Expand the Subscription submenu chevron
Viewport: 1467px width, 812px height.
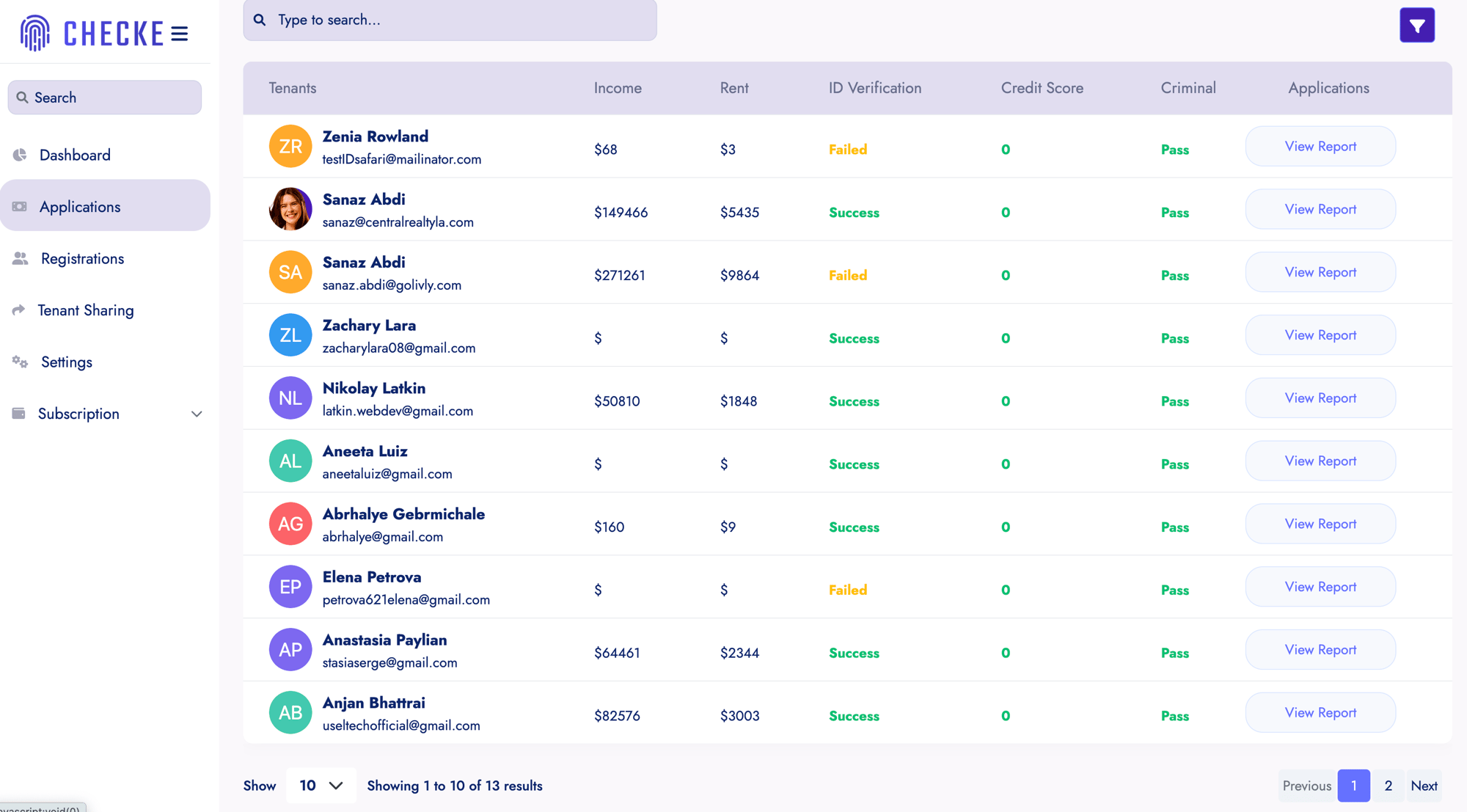click(197, 414)
